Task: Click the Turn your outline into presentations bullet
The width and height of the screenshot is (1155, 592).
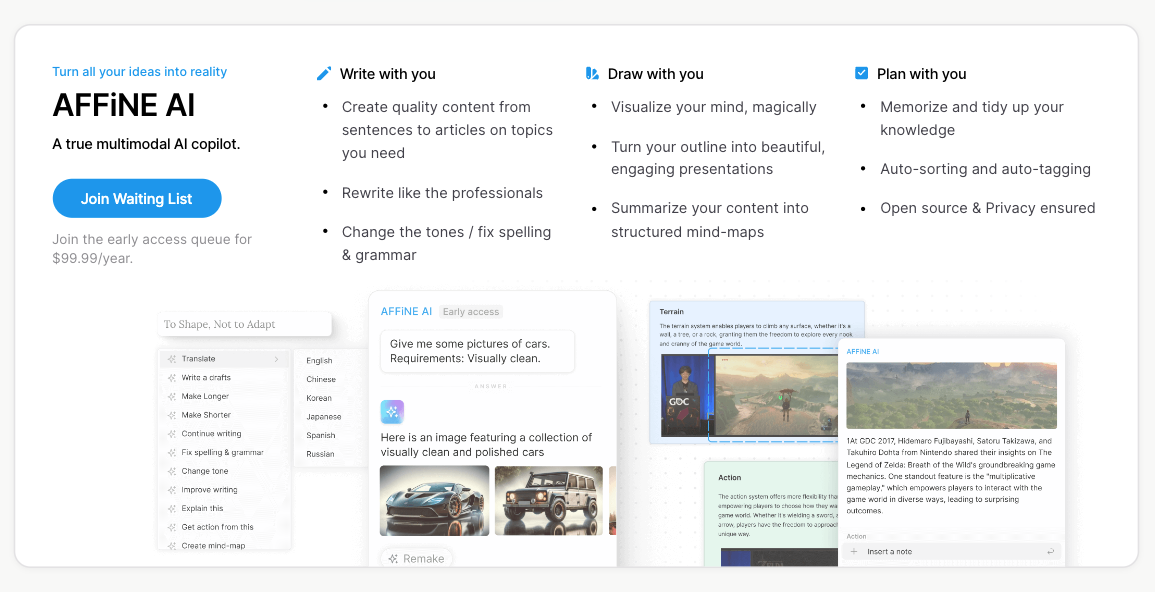Action: tap(718, 158)
